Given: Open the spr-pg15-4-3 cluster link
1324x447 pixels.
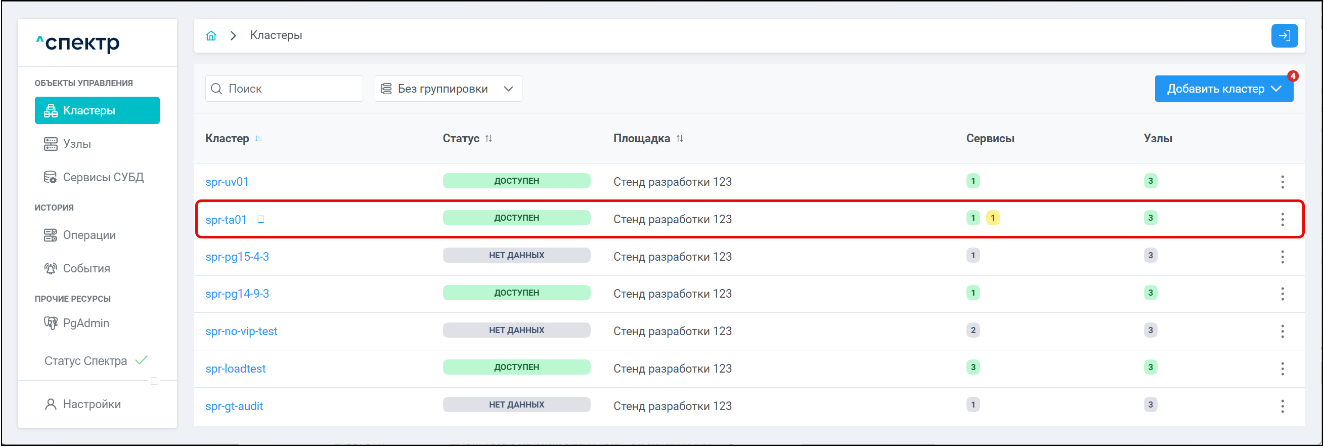Looking at the screenshot, I should click(237, 257).
